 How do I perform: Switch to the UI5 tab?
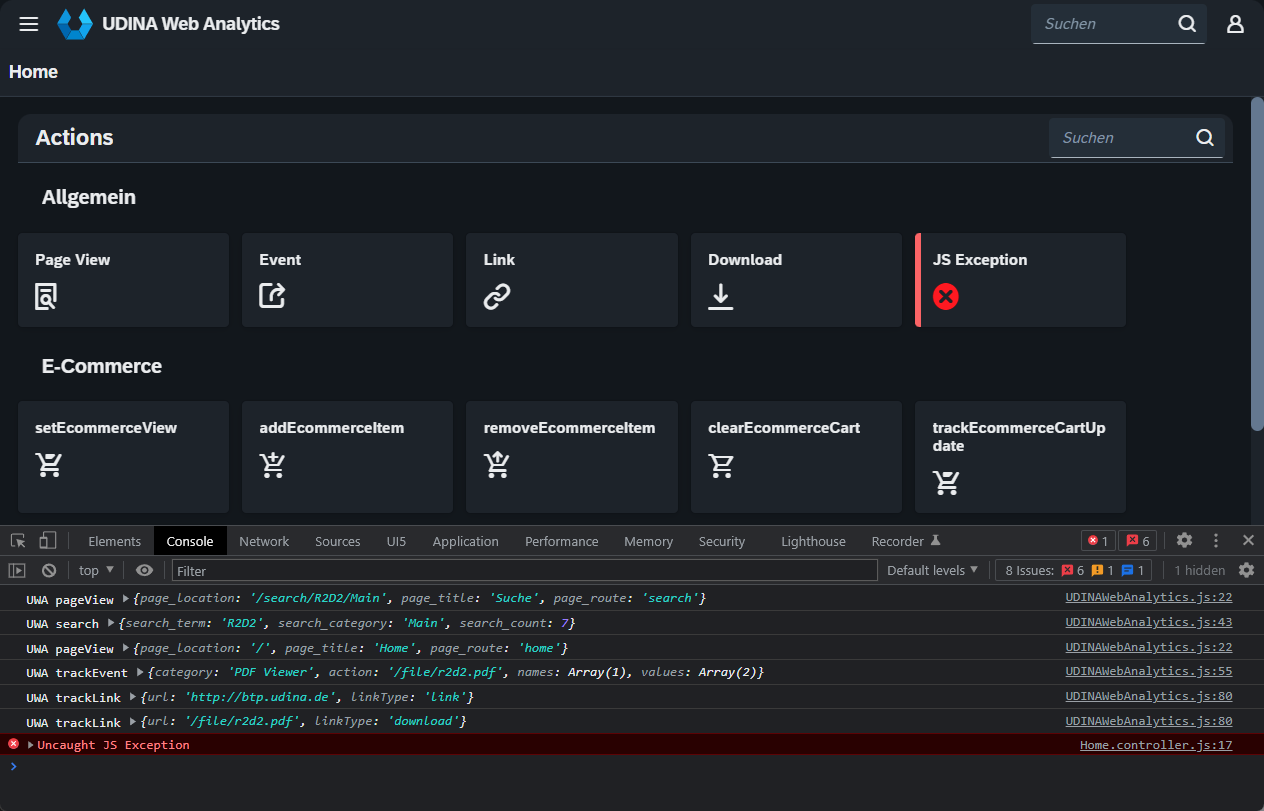(x=396, y=541)
